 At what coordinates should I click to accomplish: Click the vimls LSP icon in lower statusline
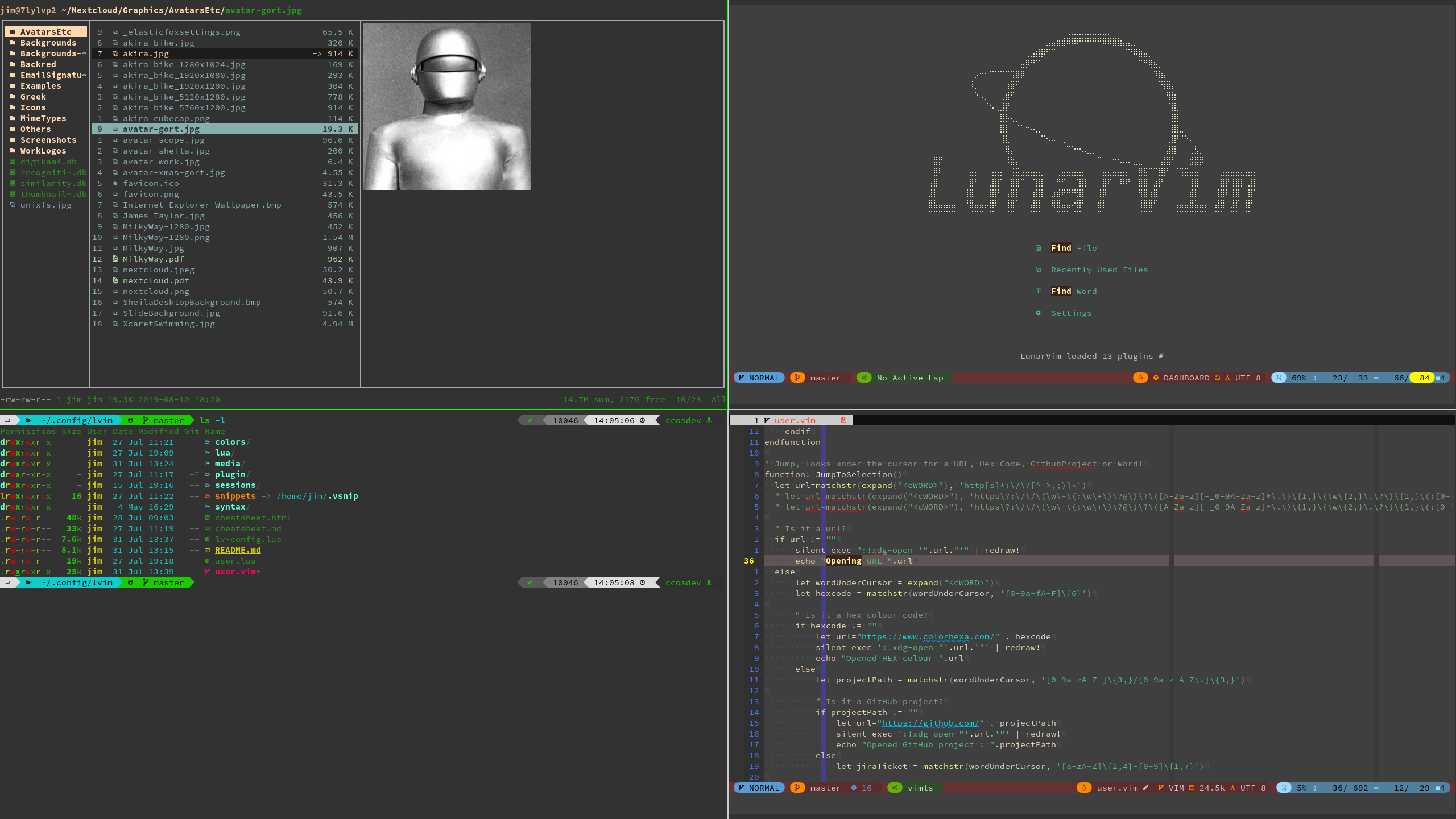click(x=895, y=788)
